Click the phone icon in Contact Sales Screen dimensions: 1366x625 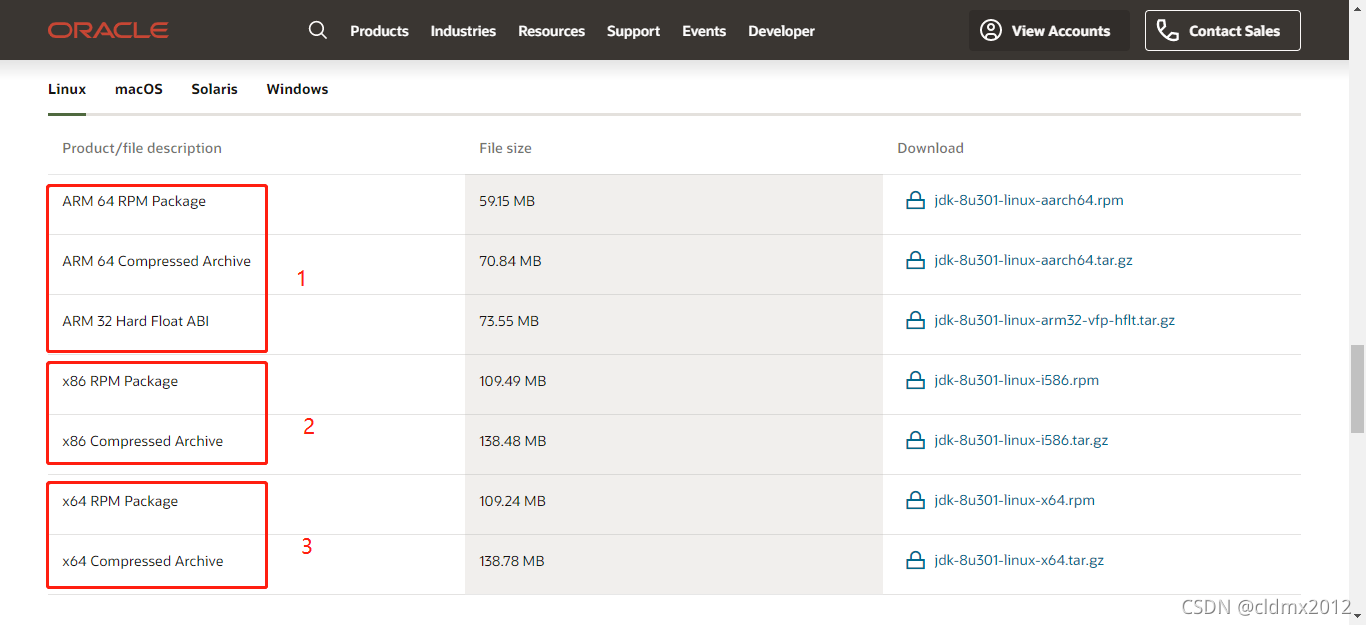pyautogui.click(x=1168, y=30)
